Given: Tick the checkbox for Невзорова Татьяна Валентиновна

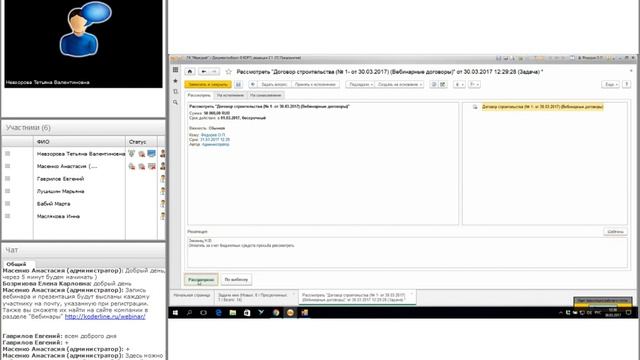Looking at the screenshot, I should tap(7, 153).
